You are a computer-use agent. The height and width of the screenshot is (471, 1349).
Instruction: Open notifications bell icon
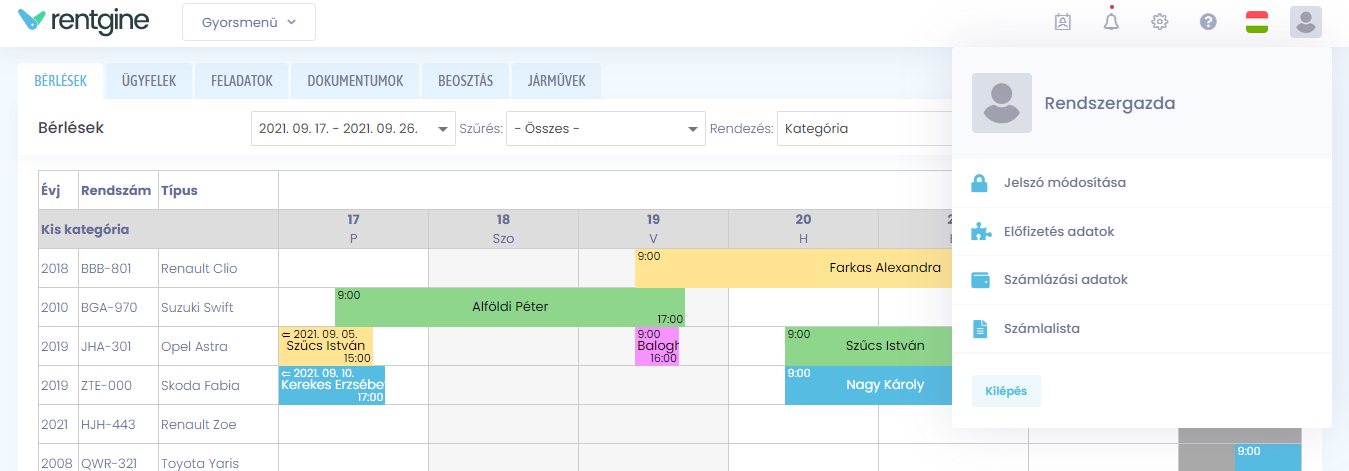pyautogui.click(x=1111, y=22)
